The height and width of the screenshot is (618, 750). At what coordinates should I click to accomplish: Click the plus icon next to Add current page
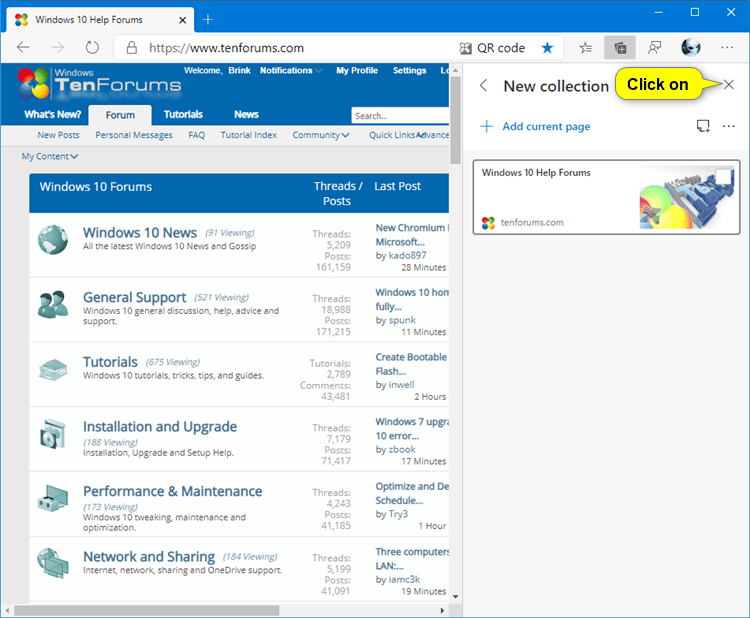pyautogui.click(x=486, y=126)
